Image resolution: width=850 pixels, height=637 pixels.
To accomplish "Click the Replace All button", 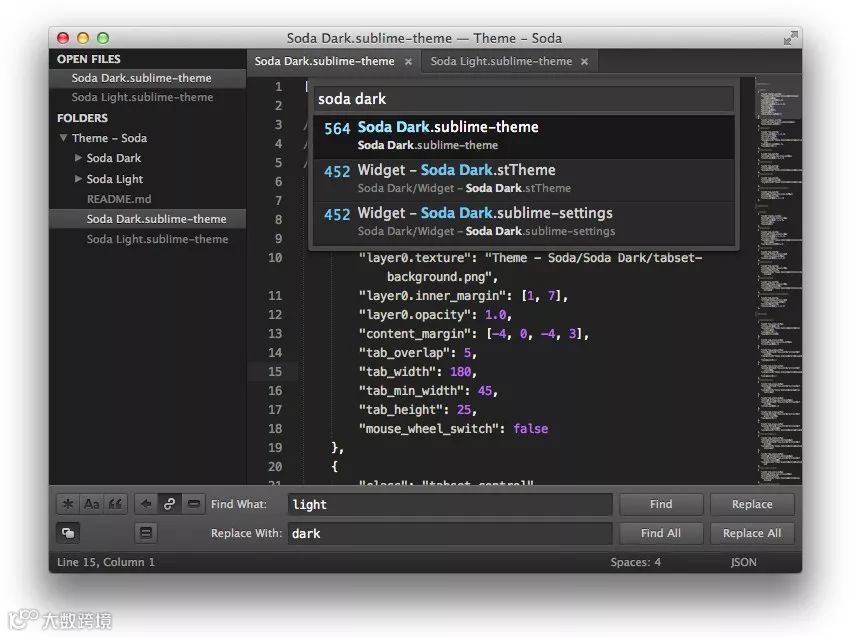I will pyautogui.click(x=752, y=533).
